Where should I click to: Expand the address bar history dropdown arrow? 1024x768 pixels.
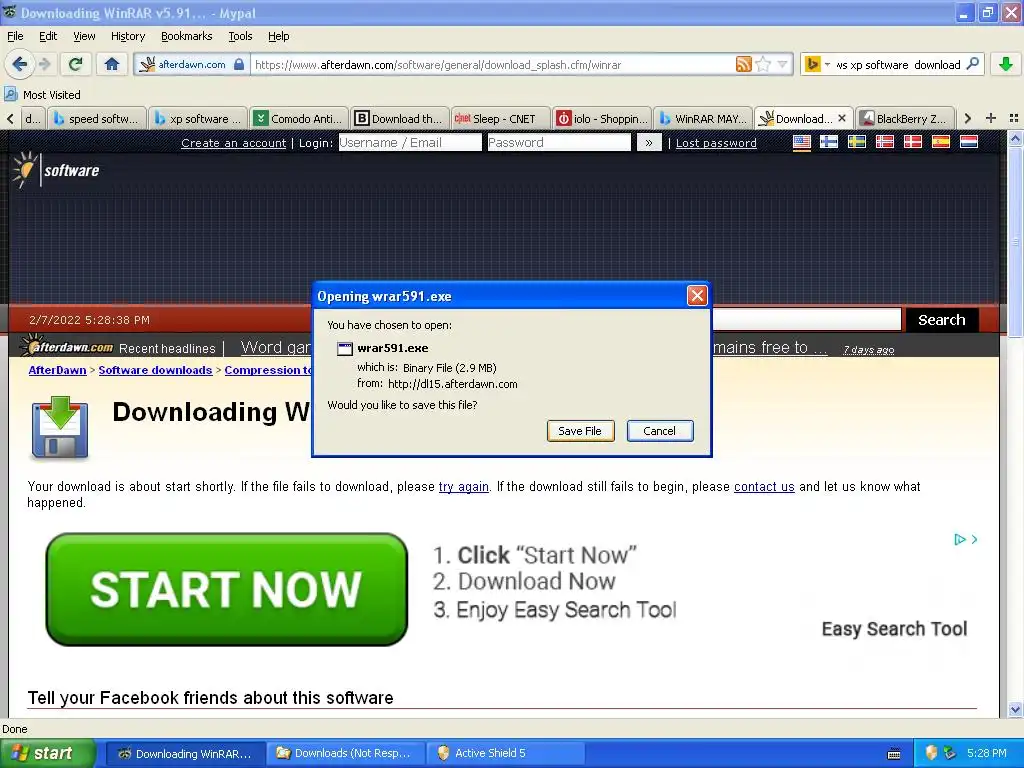[782, 64]
